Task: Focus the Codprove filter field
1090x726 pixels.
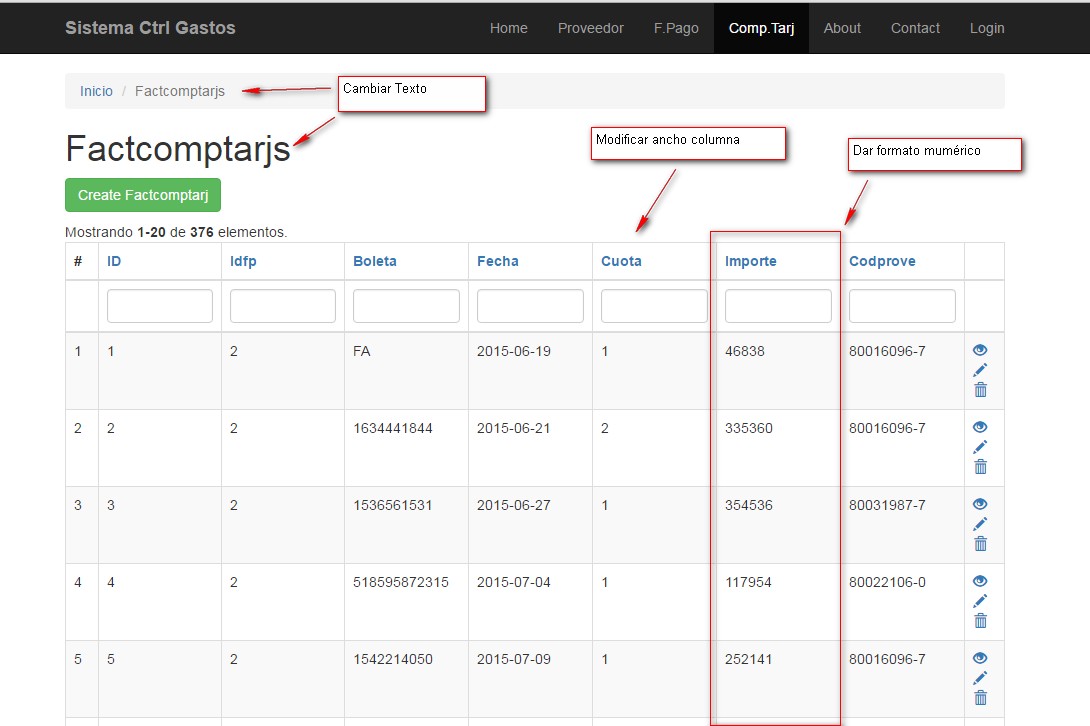Action: pos(902,306)
